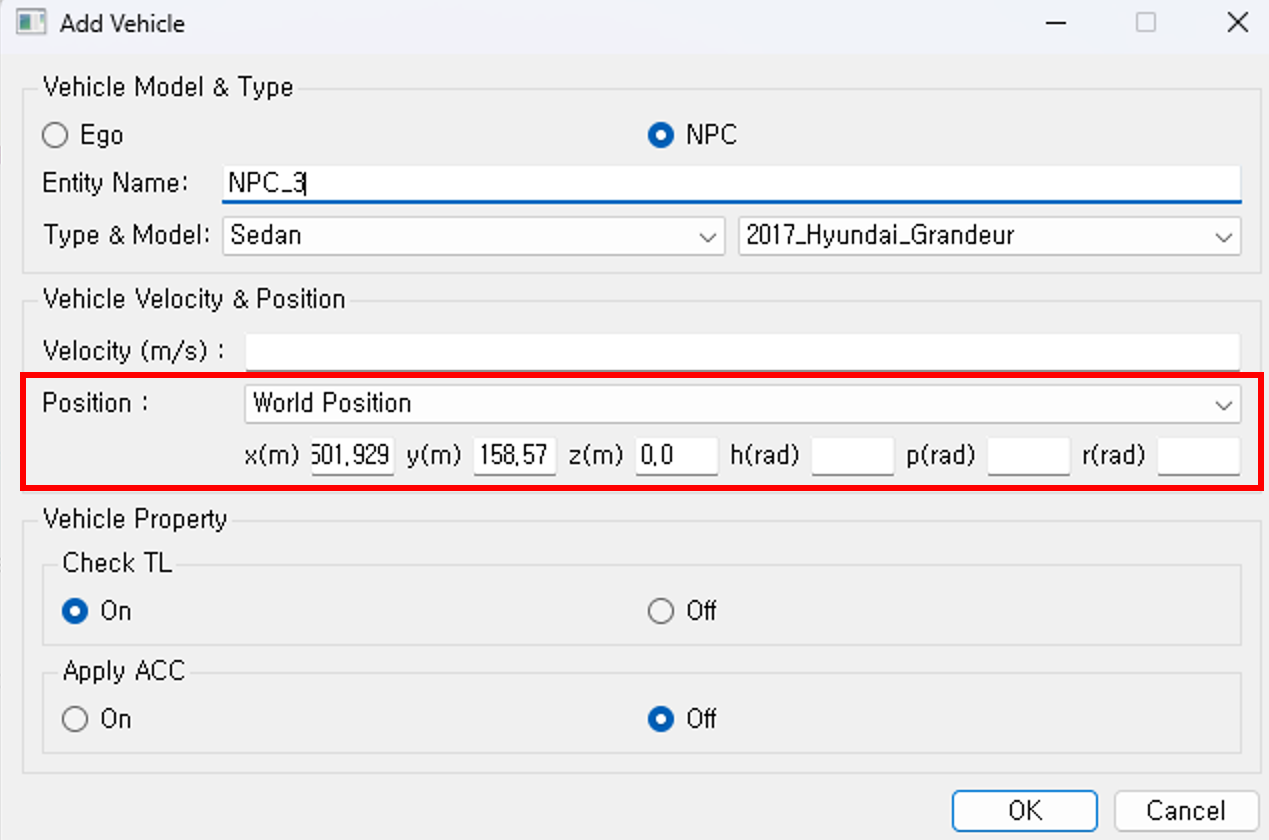1269x840 pixels.
Task: Select the NPC radio button
Action: [661, 135]
